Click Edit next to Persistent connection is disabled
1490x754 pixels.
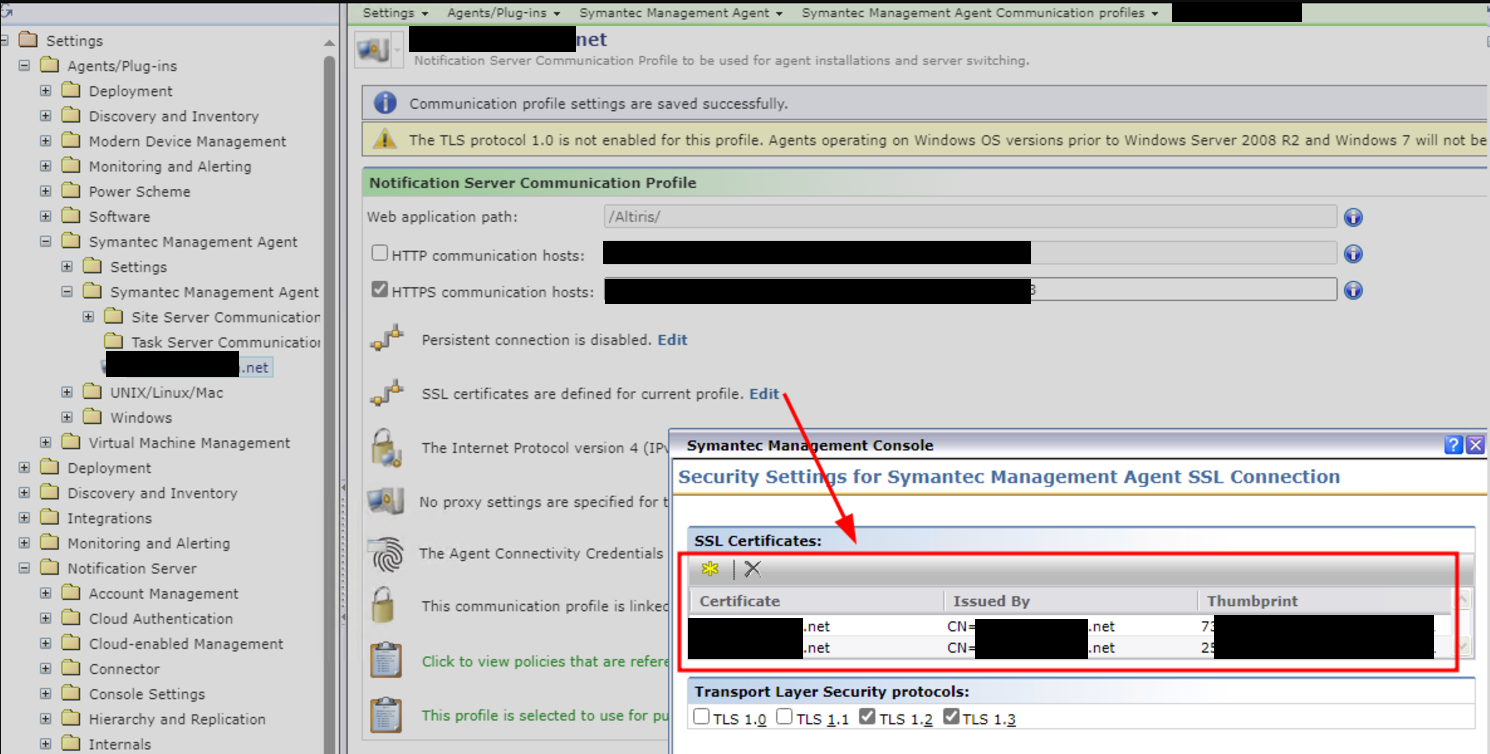tap(672, 340)
